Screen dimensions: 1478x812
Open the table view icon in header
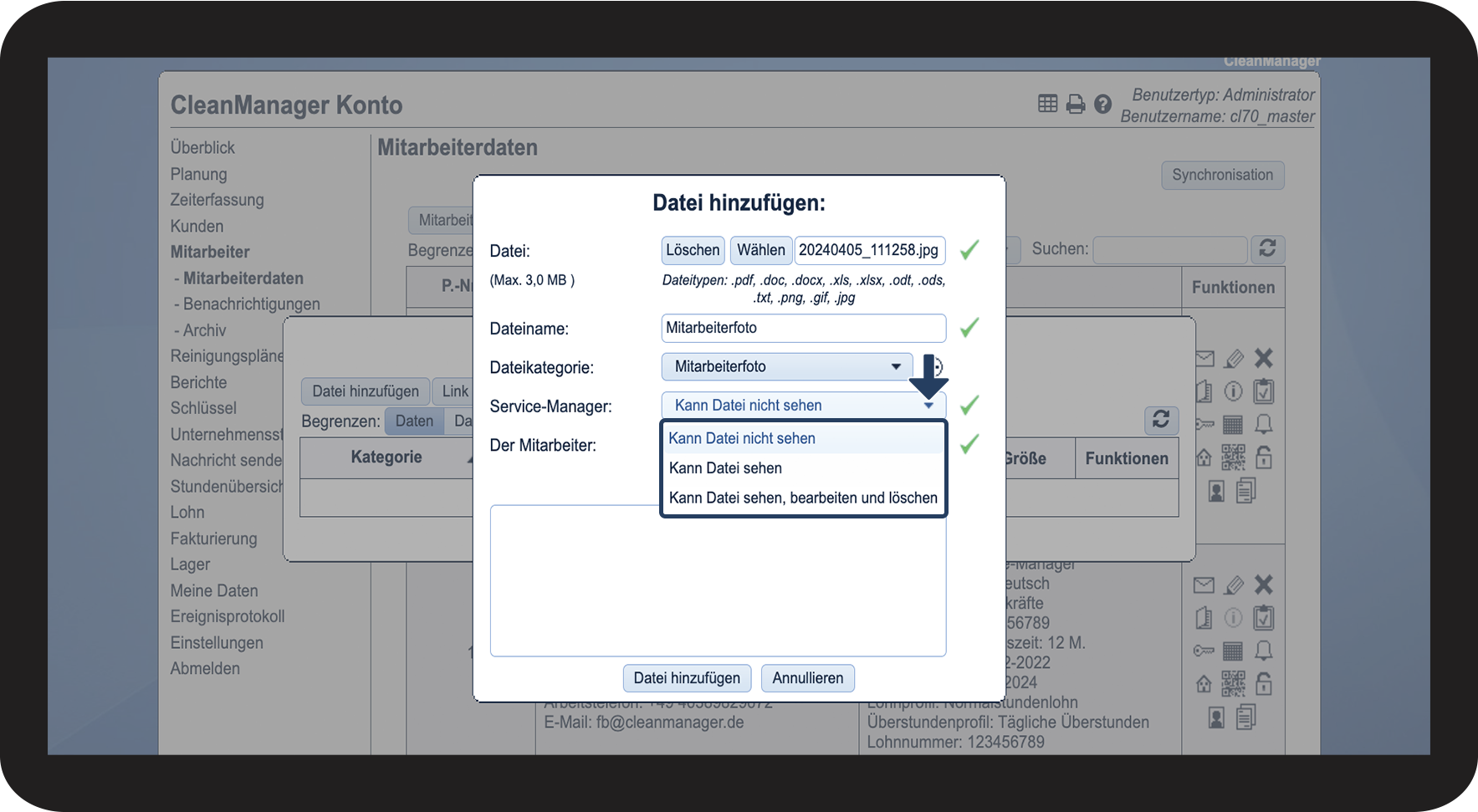1047,104
